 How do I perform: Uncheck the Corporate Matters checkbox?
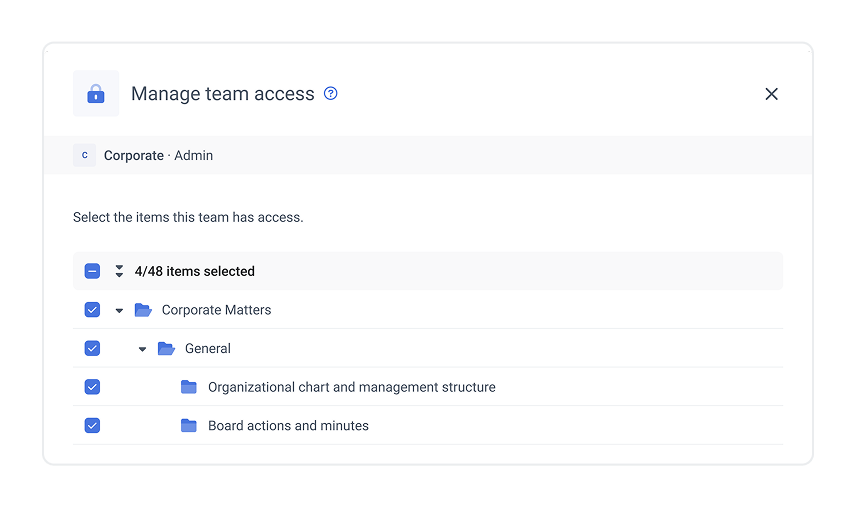point(92,310)
